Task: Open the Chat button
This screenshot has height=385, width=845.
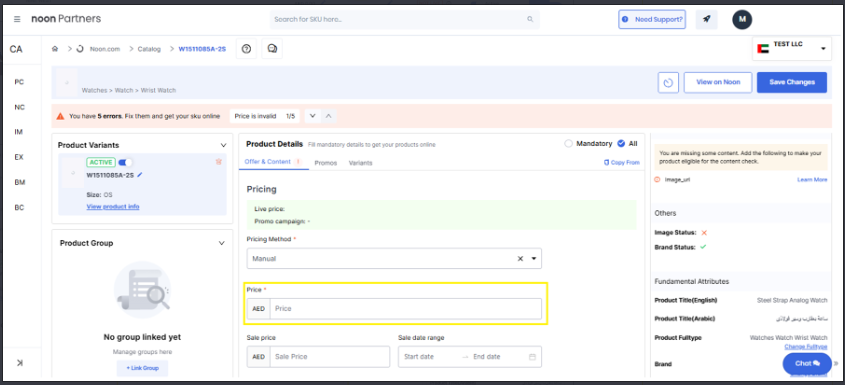Action: click(x=807, y=363)
